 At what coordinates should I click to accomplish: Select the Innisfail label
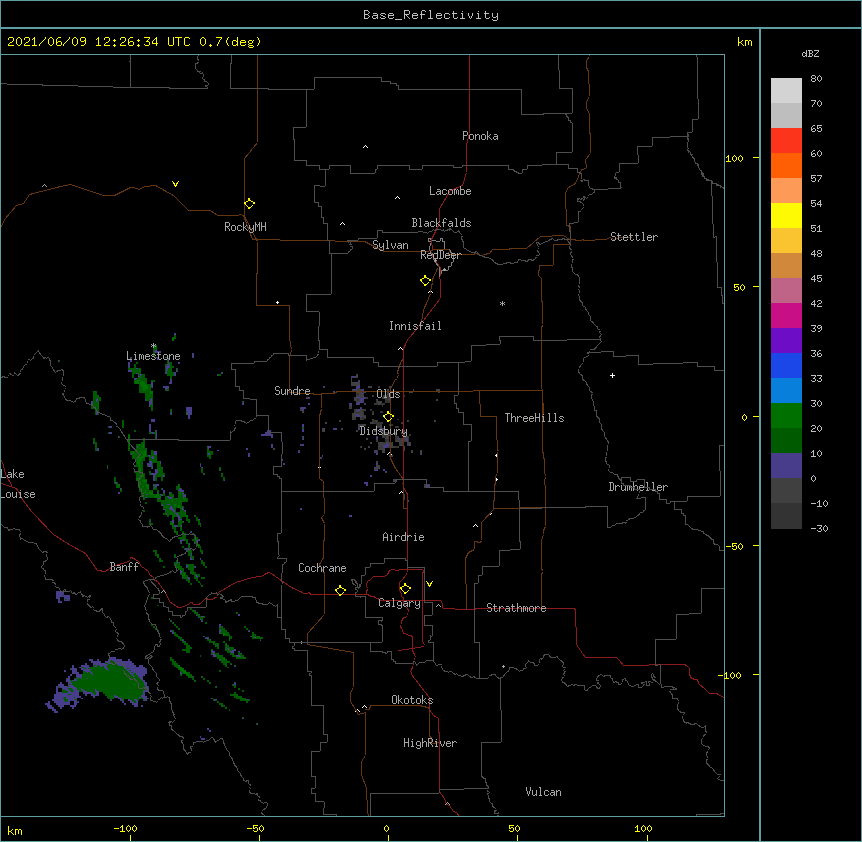415,326
